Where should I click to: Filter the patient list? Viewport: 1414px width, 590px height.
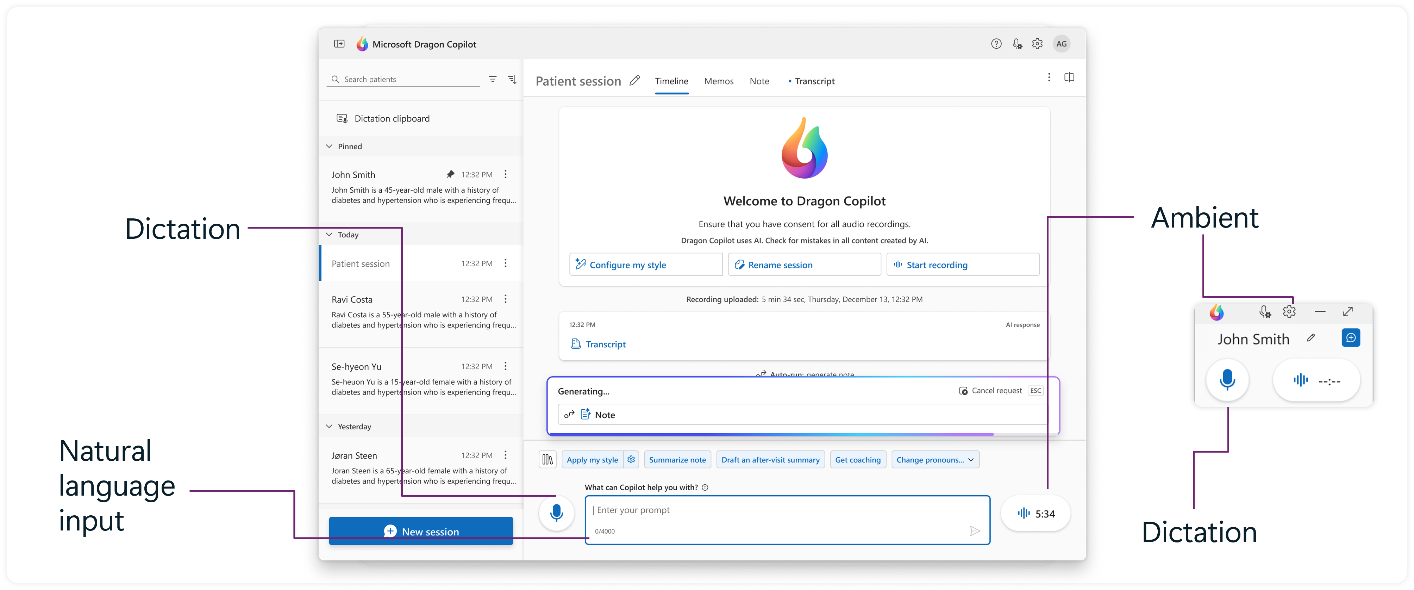point(492,79)
